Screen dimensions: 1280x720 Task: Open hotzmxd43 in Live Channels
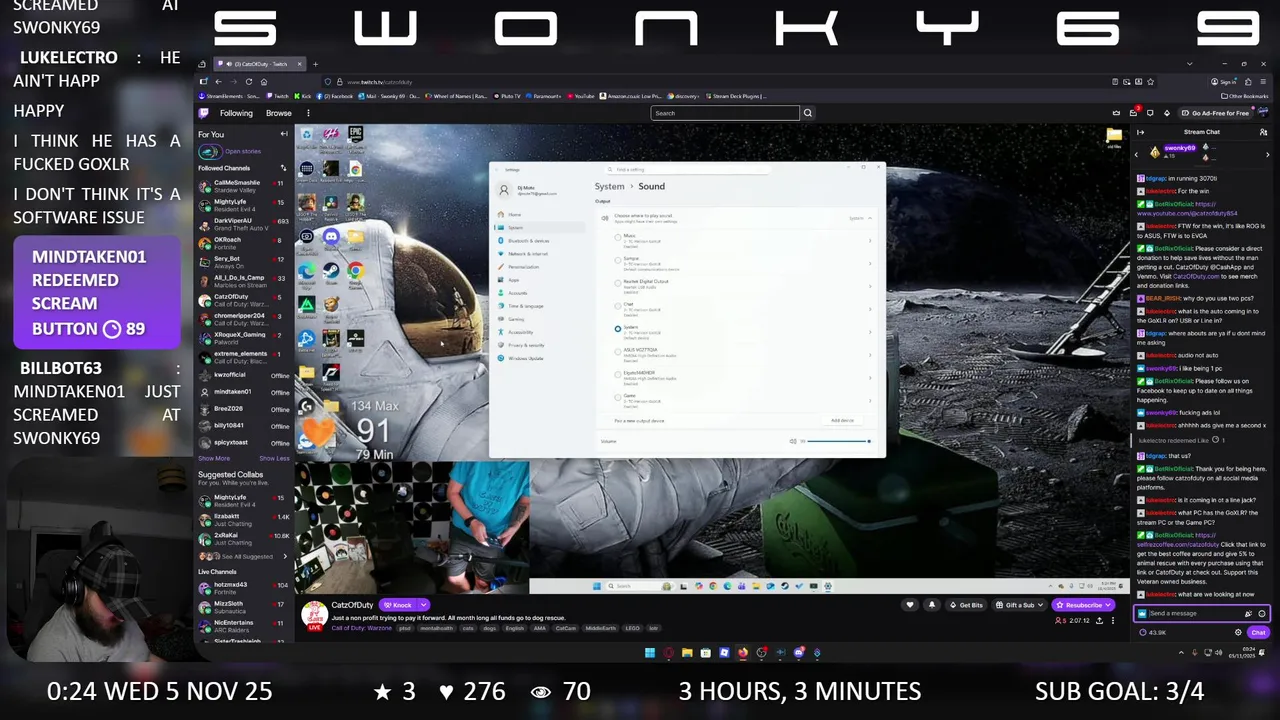click(x=244, y=588)
